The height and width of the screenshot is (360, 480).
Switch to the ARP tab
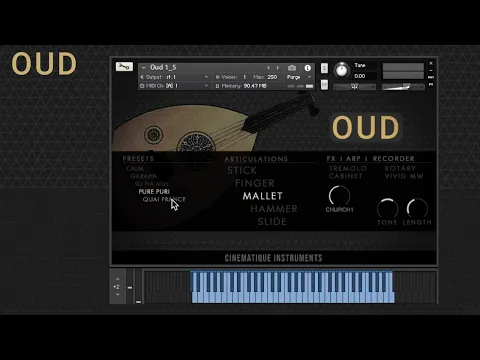353,159
